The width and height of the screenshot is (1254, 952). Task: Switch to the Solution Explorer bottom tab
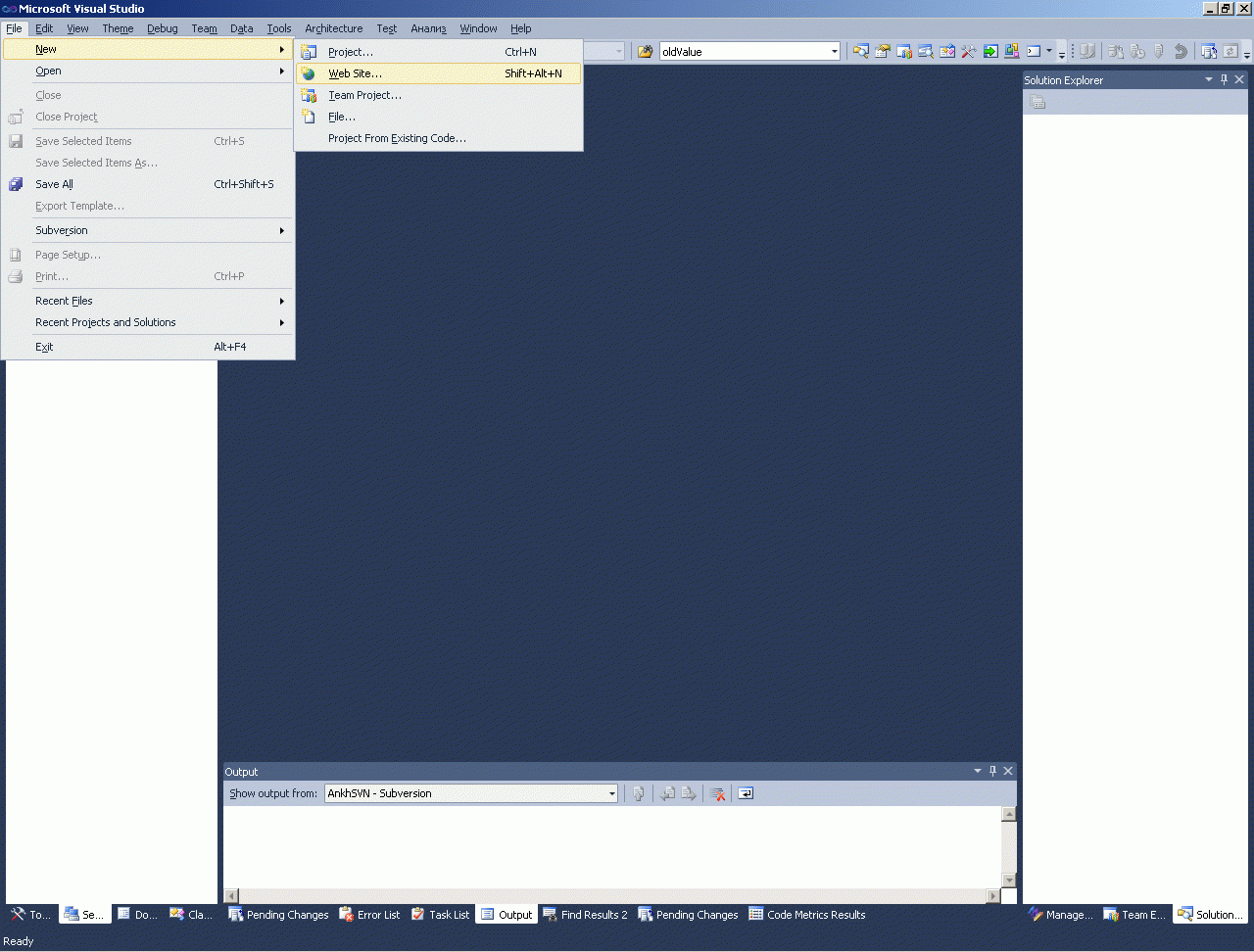1210,915
